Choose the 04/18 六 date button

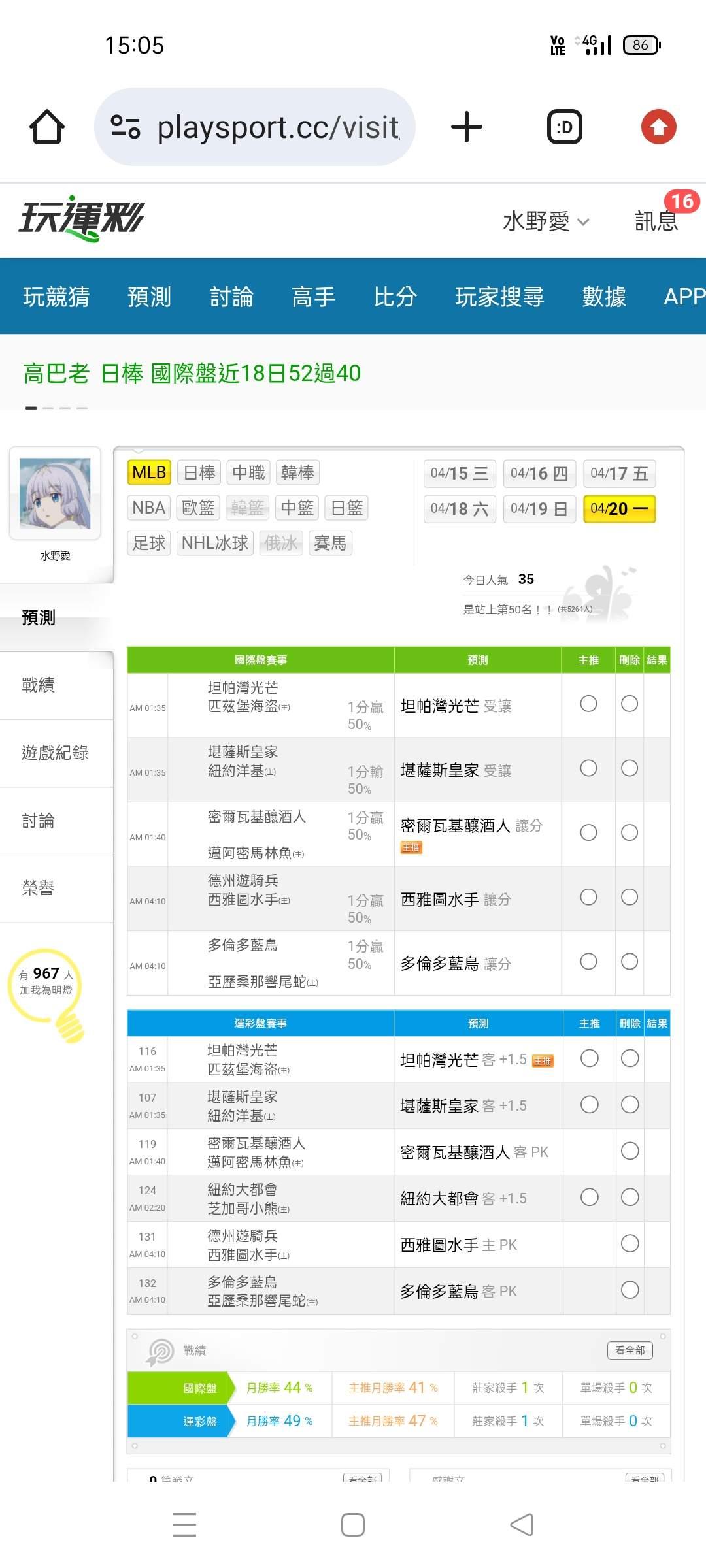(460, 509)
